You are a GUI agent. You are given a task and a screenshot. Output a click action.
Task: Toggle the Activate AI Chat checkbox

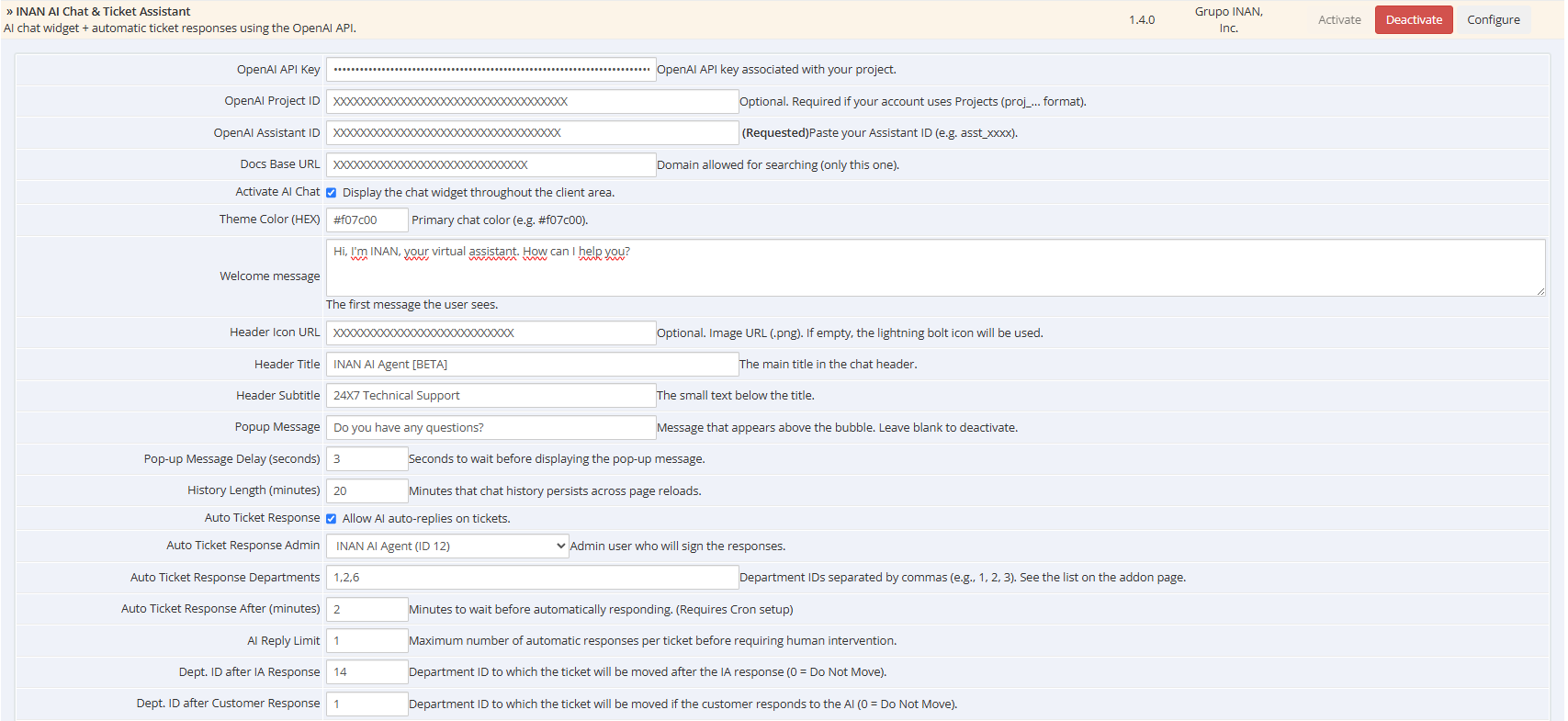pos(332,193)
